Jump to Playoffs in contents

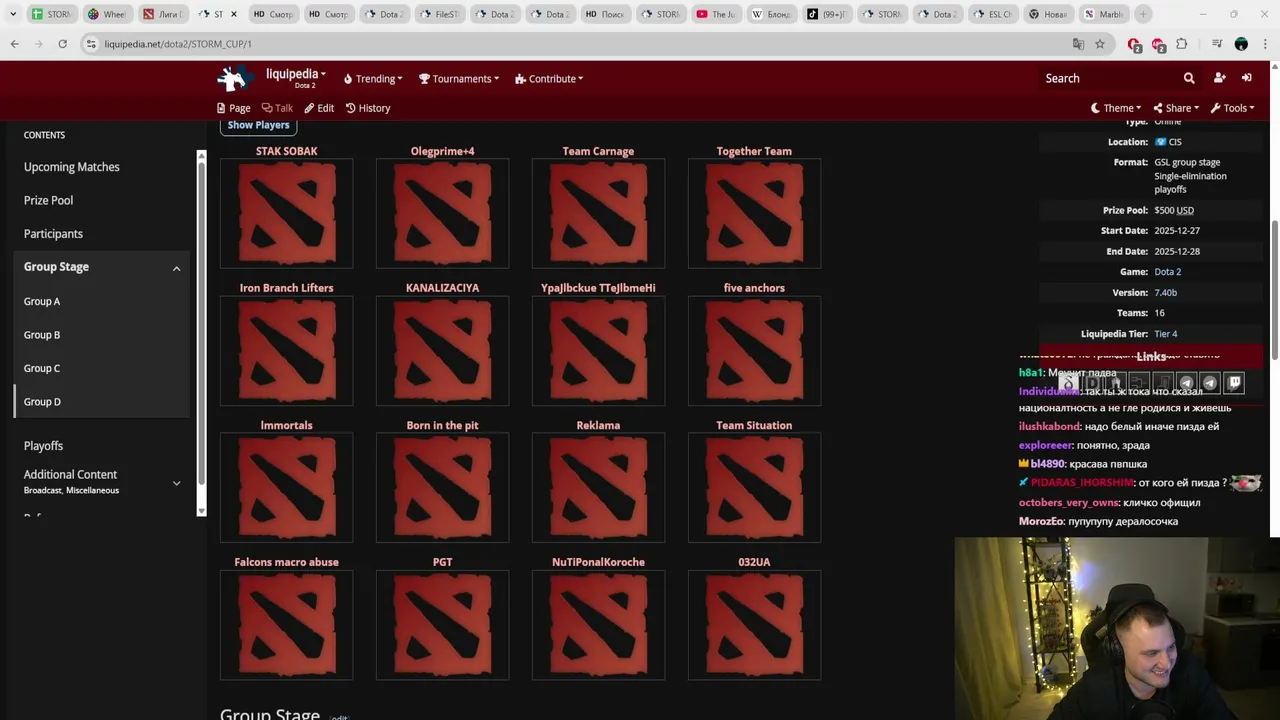pyautogui.click(x=43, y=446)
